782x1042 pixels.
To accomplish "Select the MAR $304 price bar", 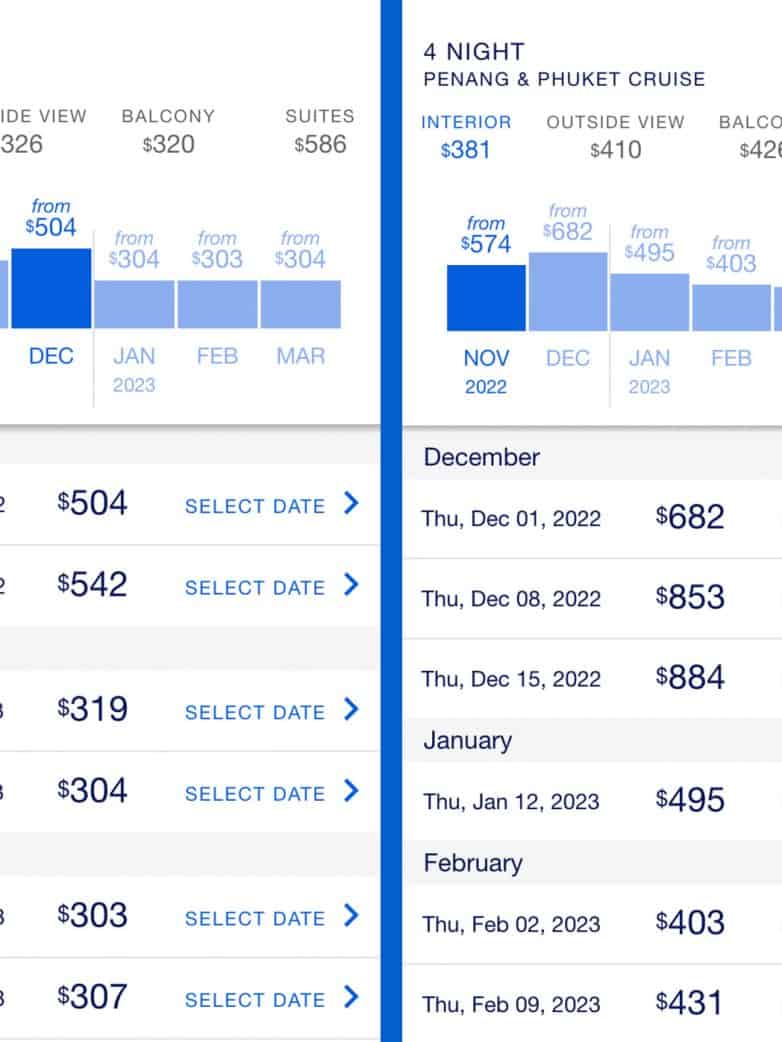I will (301, 303).
